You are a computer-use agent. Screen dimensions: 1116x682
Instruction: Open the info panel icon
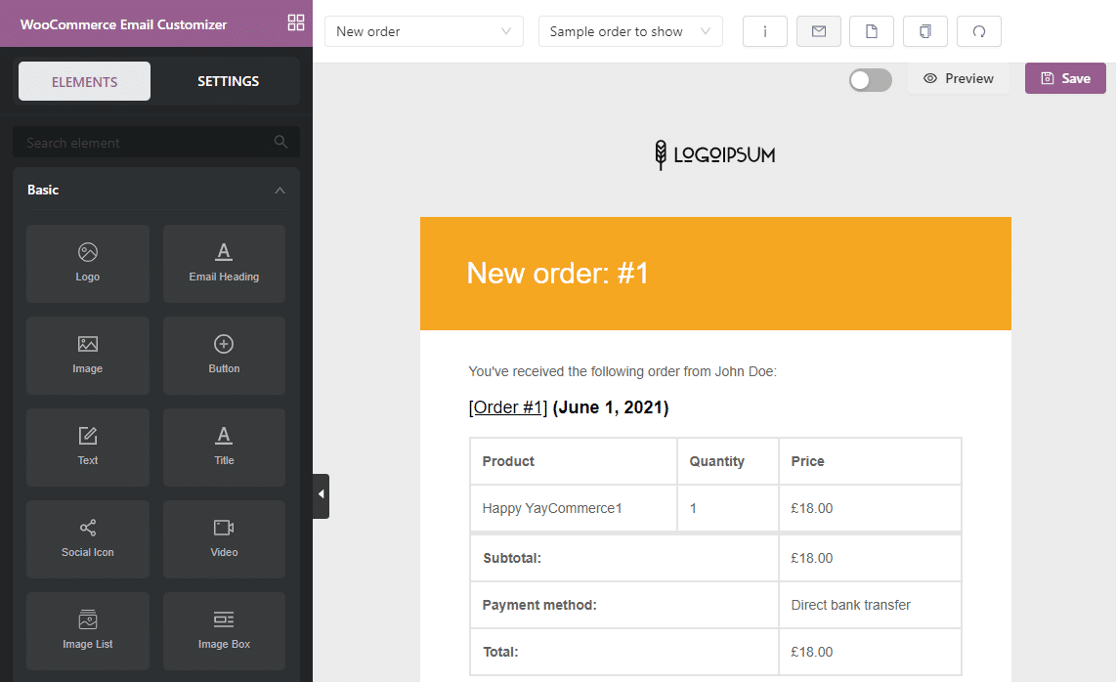click(x=765, y=31)
